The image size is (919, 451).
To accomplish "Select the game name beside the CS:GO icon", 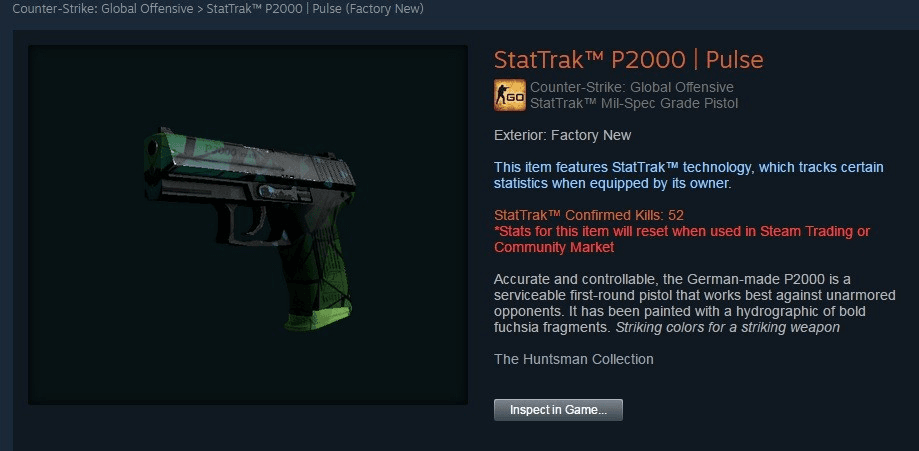I will point(631,87).
